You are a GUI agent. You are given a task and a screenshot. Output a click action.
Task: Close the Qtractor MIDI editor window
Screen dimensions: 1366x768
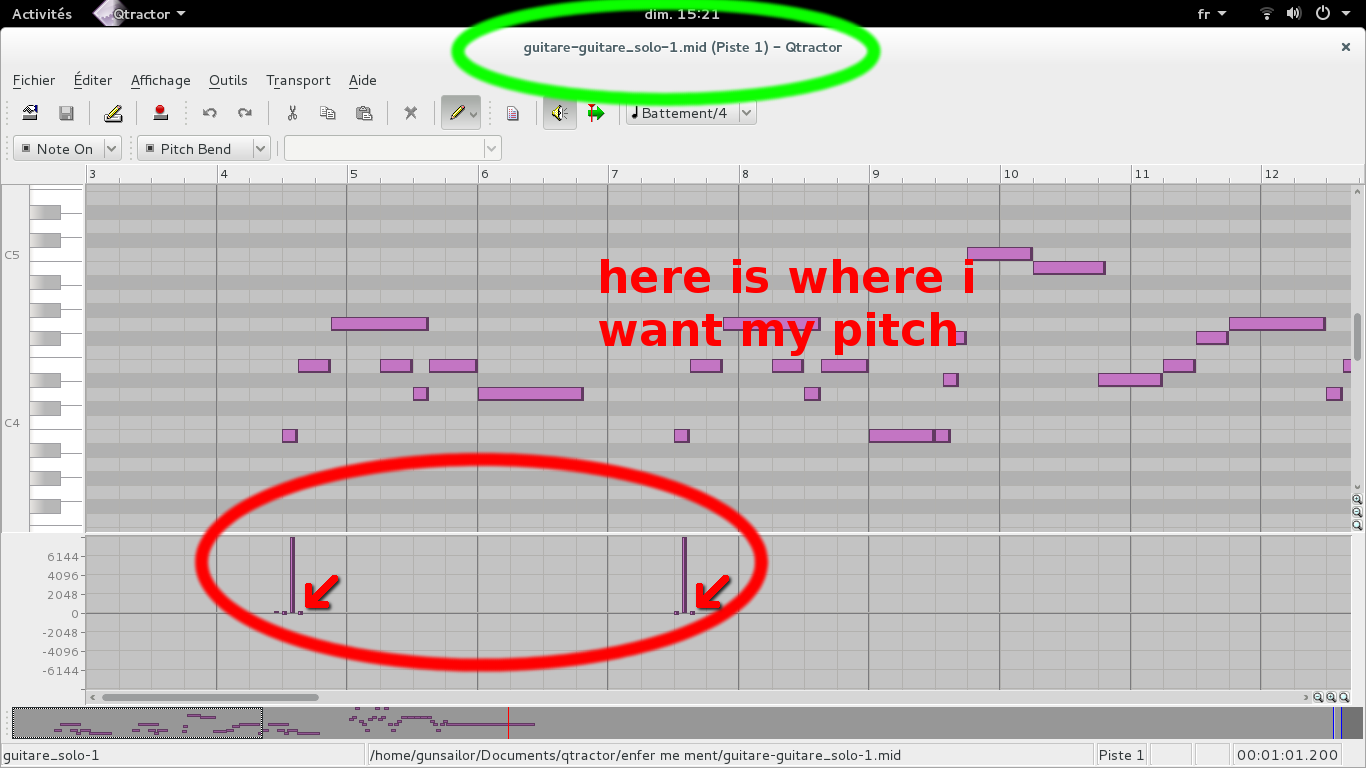(x=1345, y=47)
